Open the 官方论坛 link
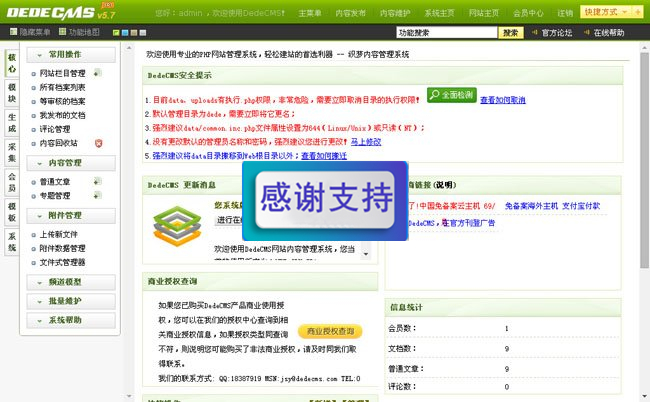The height and width of the screenshot is (402, 650). [556, 32]
